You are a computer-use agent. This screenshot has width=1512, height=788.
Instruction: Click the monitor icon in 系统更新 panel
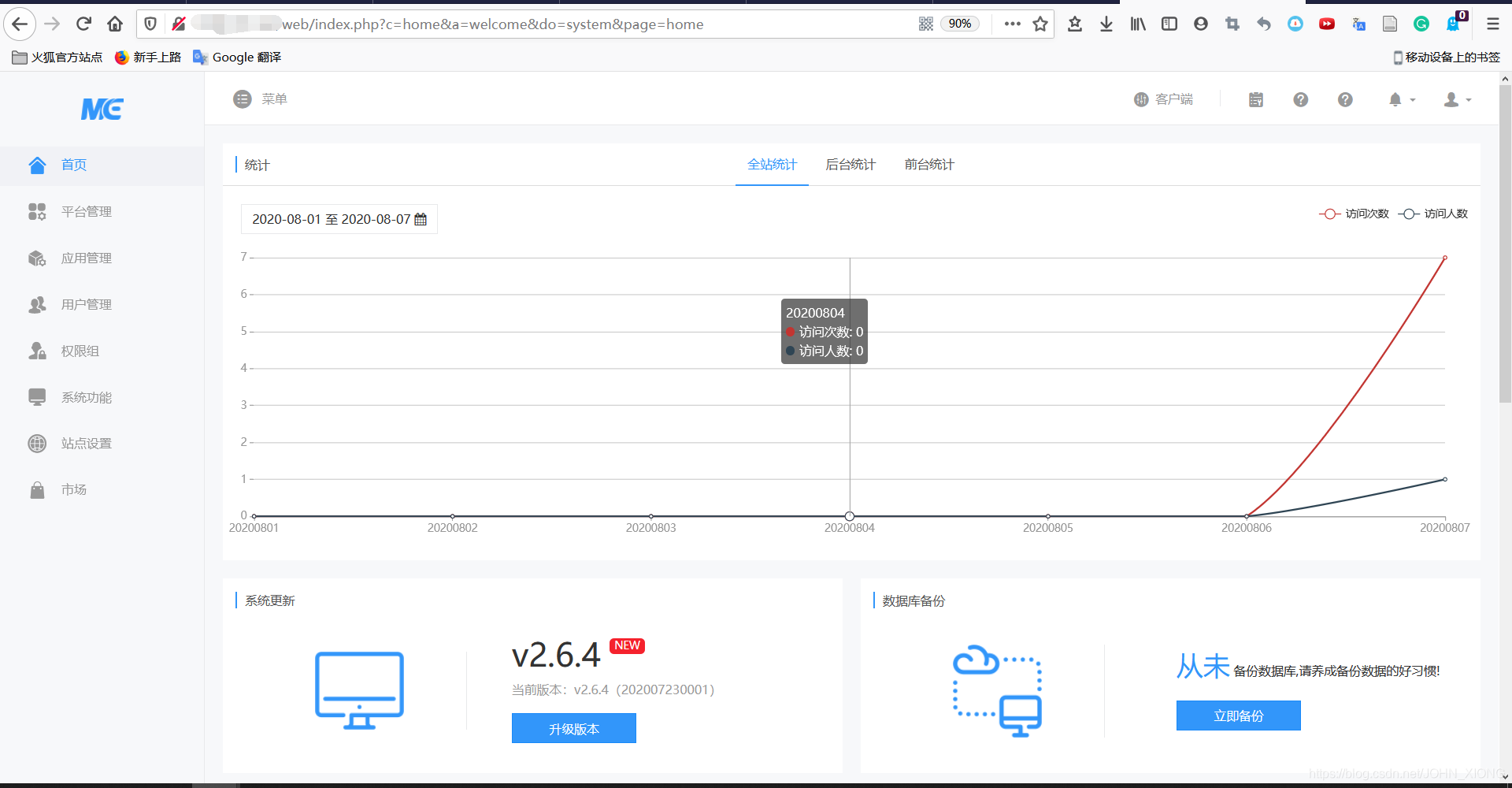click(x=359, y=689)
